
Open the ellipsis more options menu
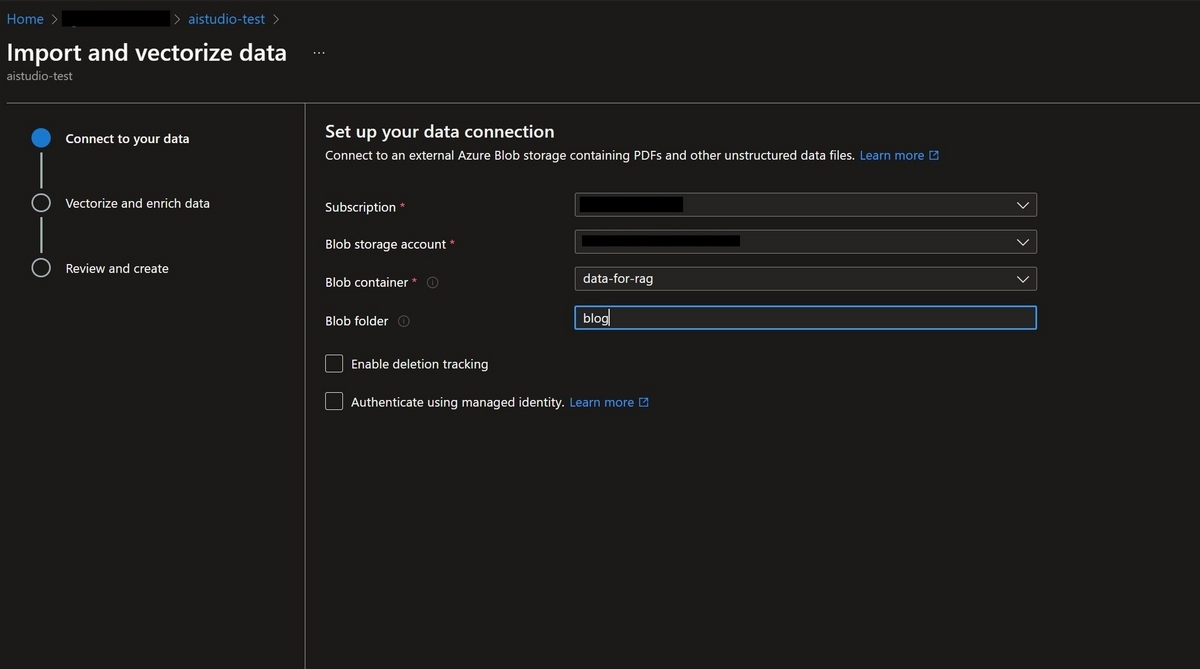coord(319,53)
